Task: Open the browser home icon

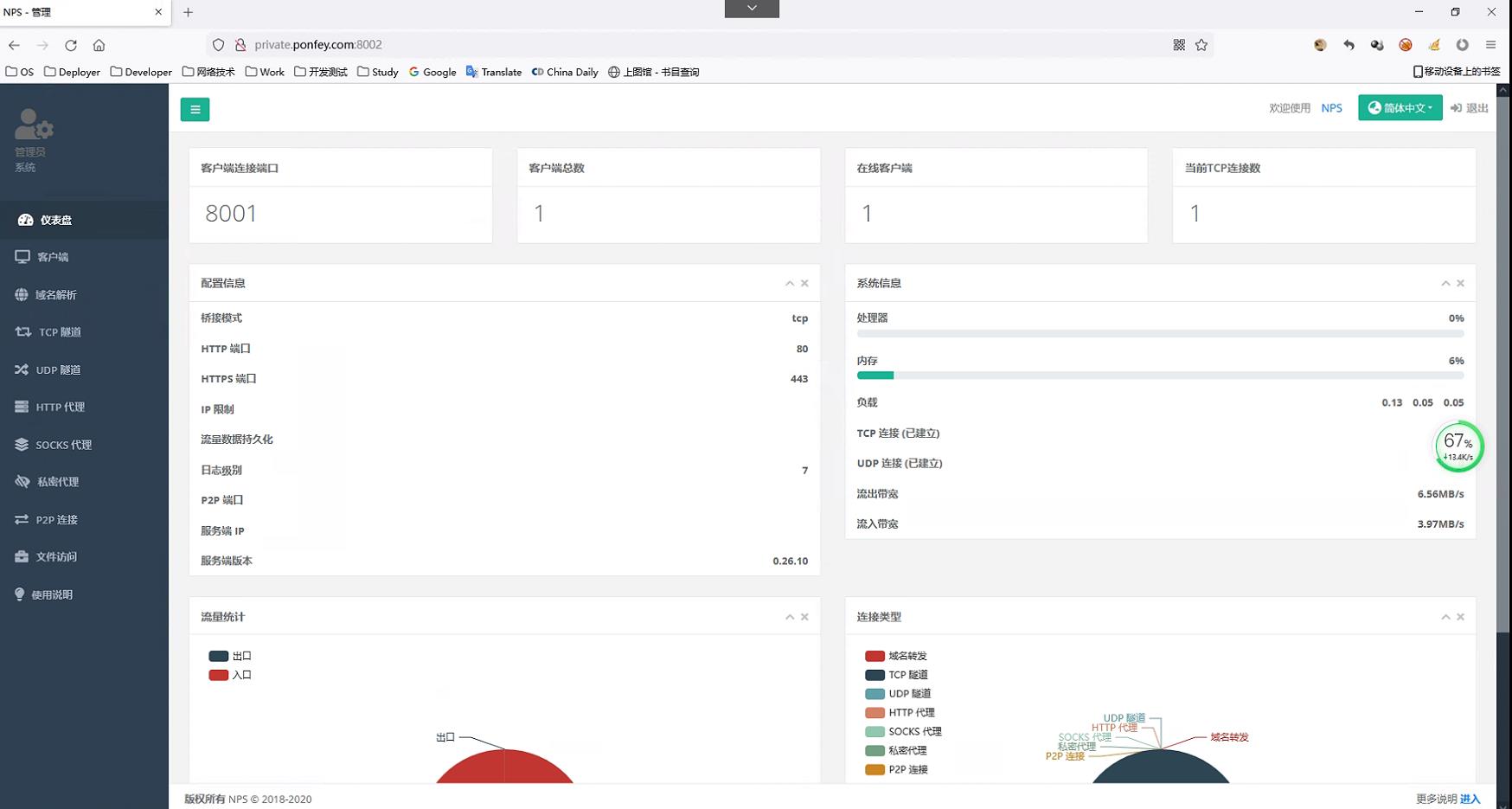Action: pos(99,45)
